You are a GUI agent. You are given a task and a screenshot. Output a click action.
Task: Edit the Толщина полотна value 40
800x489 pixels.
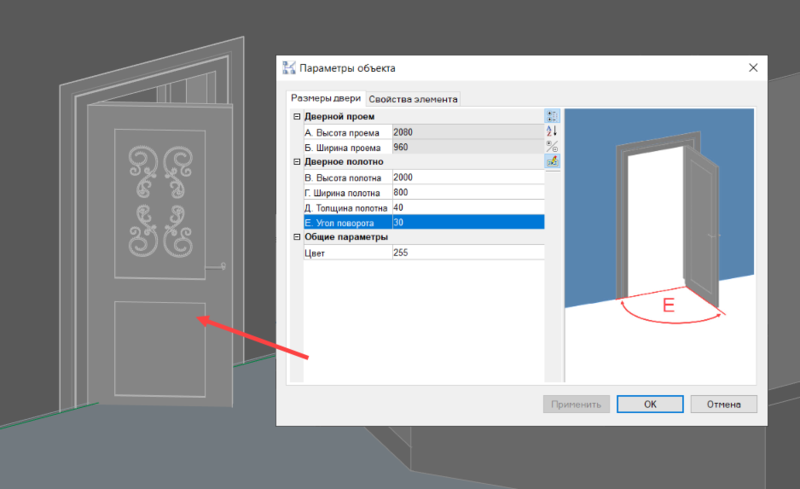point(468,207)
